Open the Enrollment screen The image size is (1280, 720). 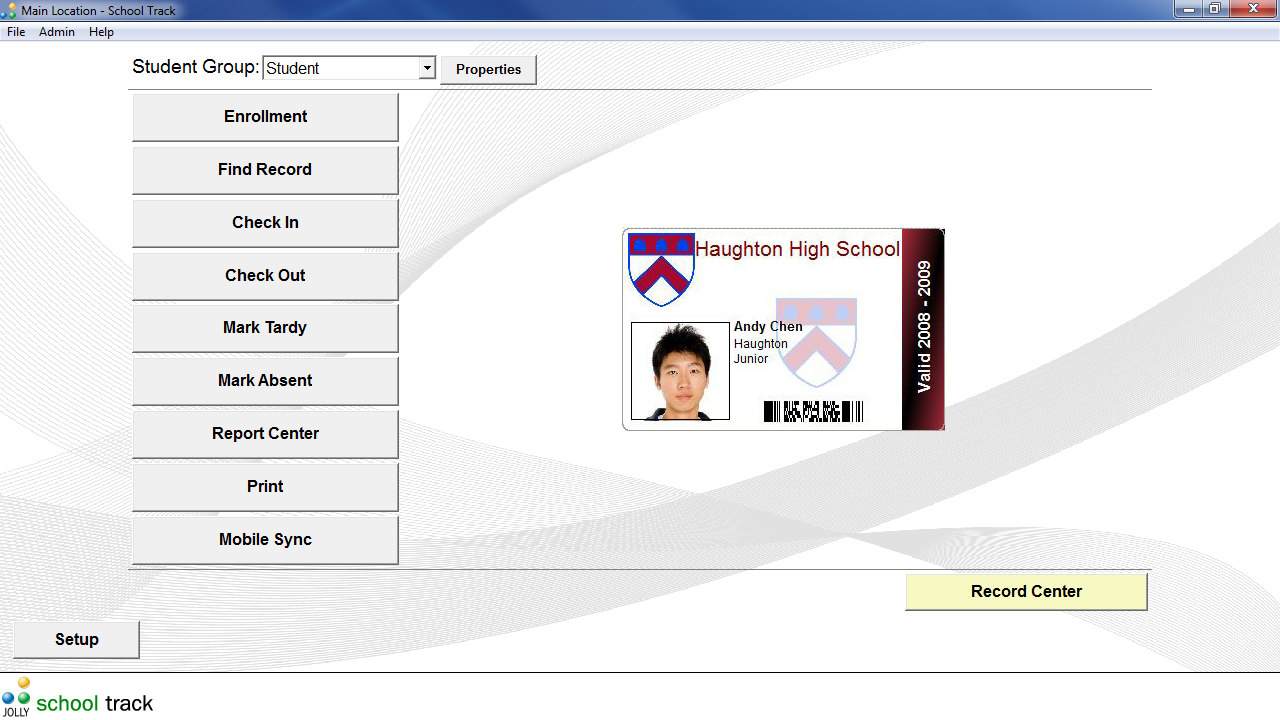point(265,117)
